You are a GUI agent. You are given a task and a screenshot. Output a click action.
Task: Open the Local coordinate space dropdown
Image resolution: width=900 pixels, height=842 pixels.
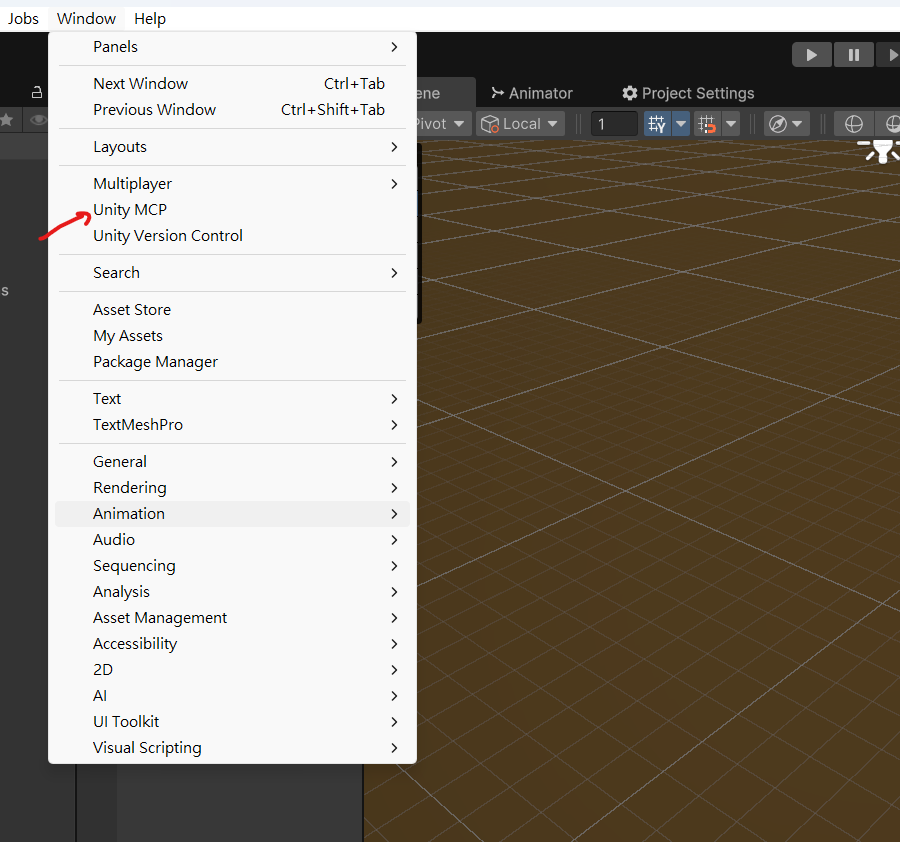coord(520,123)
